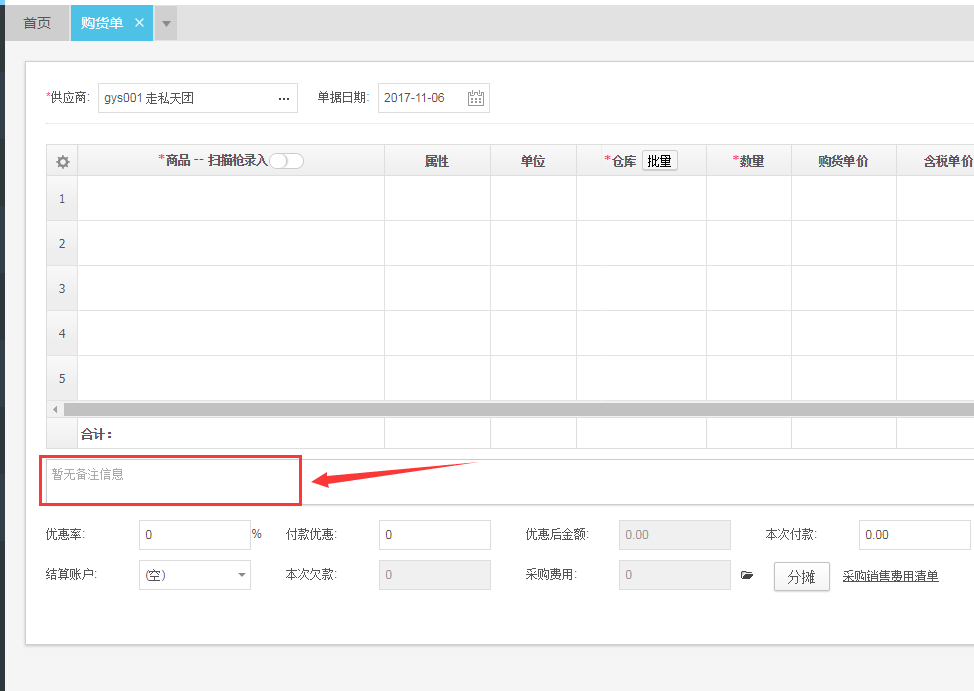Viewport: 974px width, 691px height.
Task: Click the 优惠后金额 field
Action: [x=675, y=535]
